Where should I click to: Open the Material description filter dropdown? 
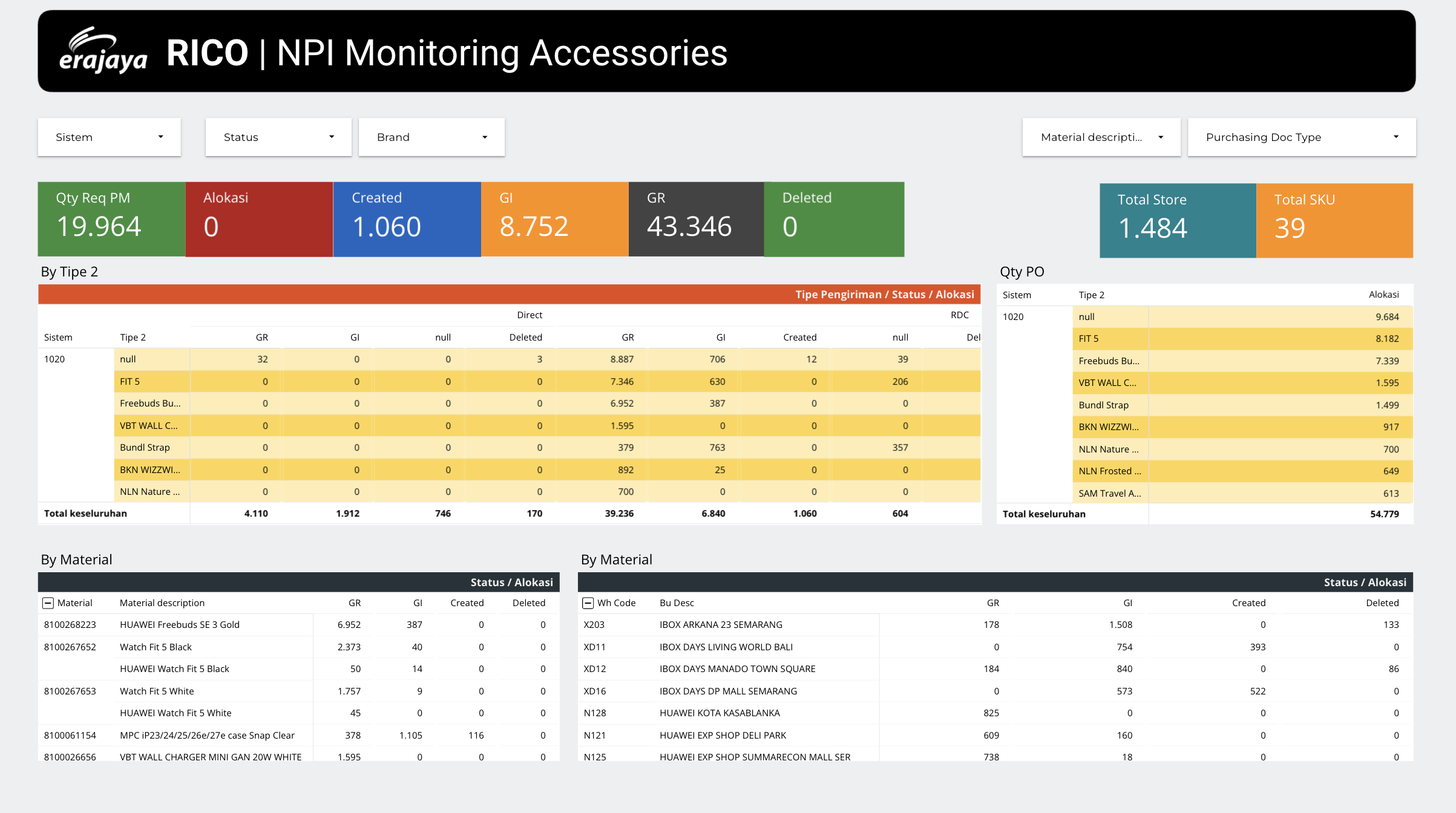[1101, 137]
